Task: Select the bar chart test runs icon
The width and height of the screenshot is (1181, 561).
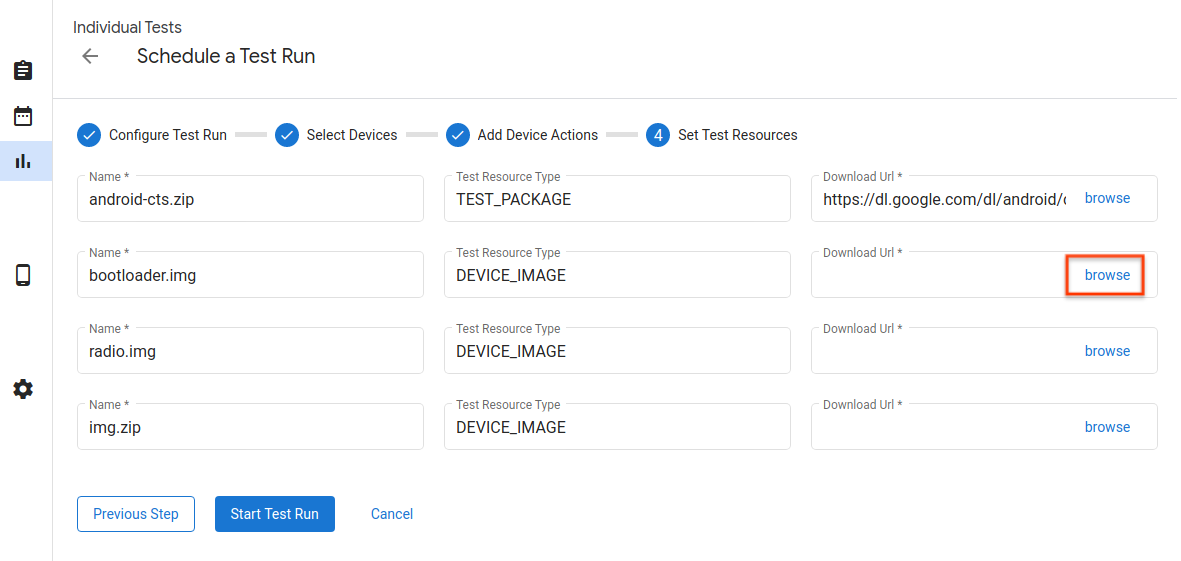Action: click(23, 161)
